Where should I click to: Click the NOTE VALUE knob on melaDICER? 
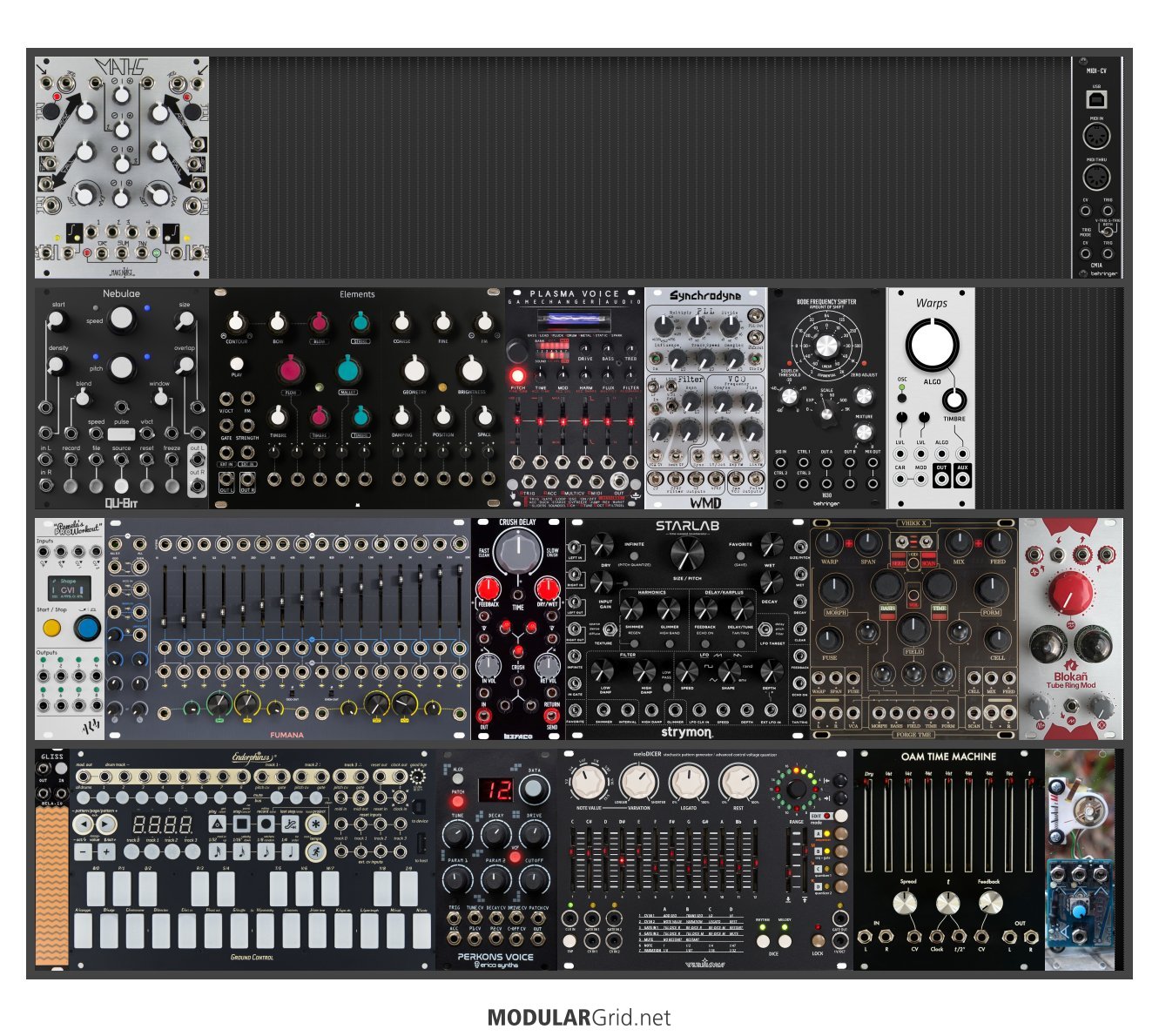click(590, 782)
